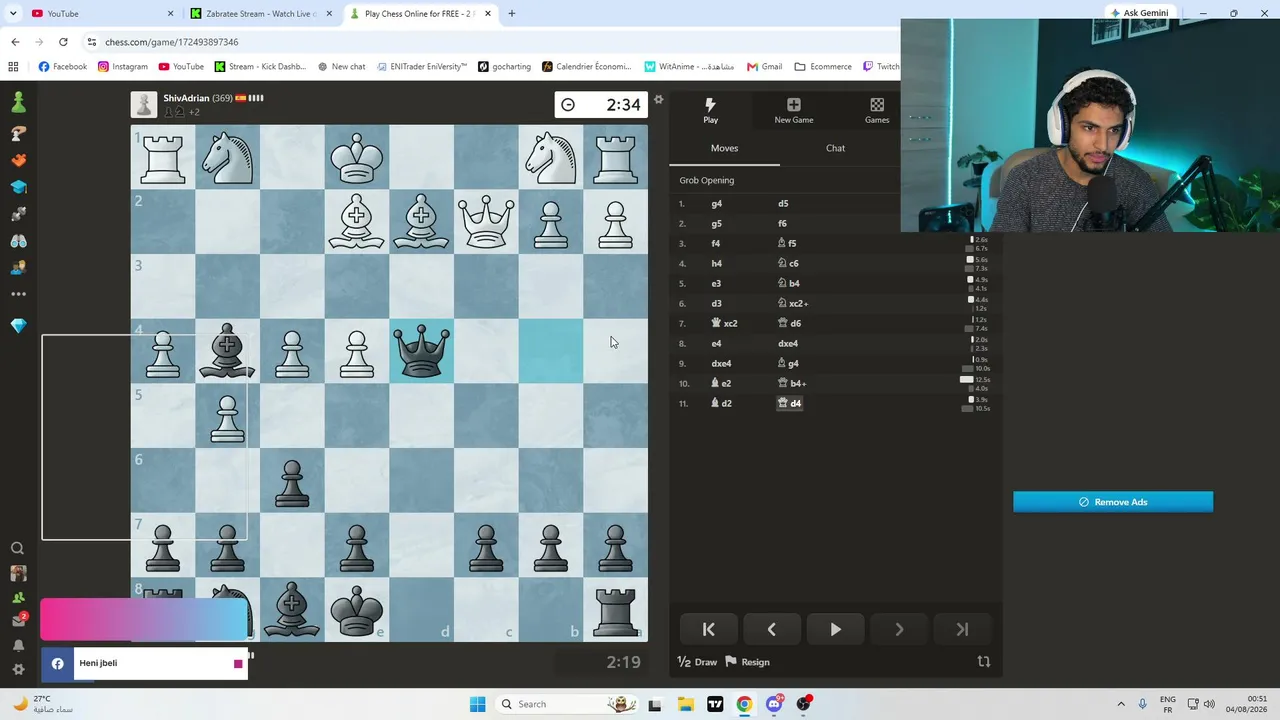Screen dimensions: 1280x720
Task: Select highlighted move d4 on move 11
Action: pyautogui.click(x=790, y=404)
